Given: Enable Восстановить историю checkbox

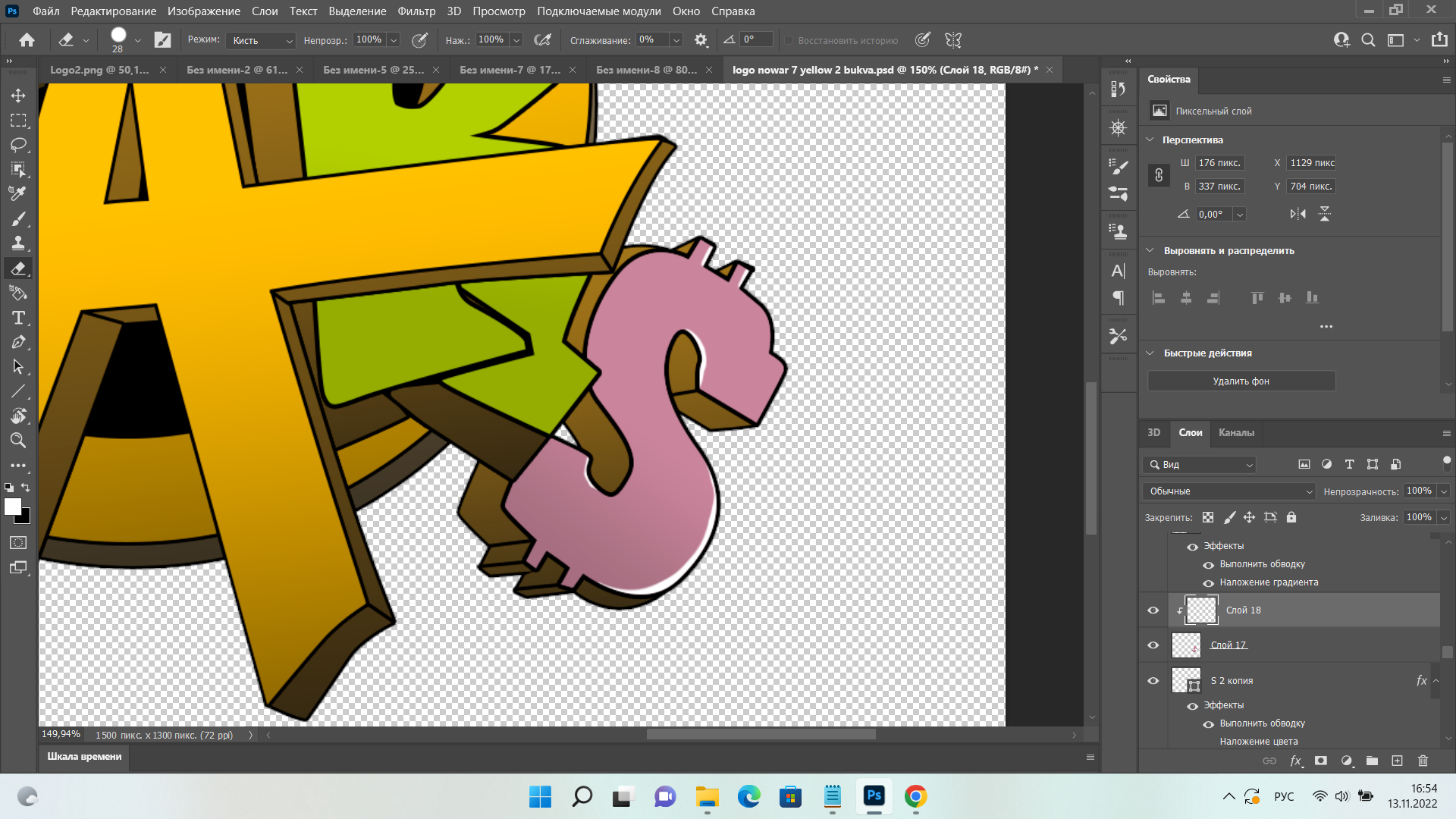Looking at the screenshot, I should (x=789, y=41).
